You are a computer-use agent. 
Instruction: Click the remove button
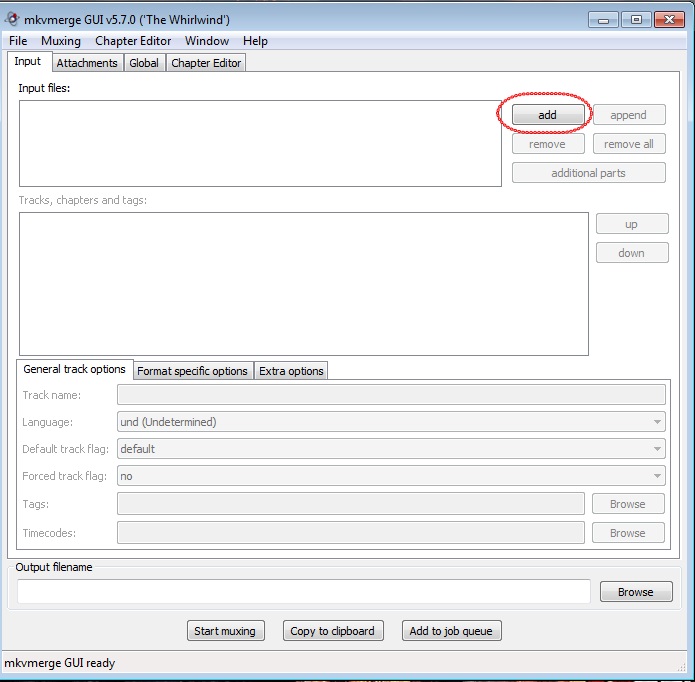point(547,144)
